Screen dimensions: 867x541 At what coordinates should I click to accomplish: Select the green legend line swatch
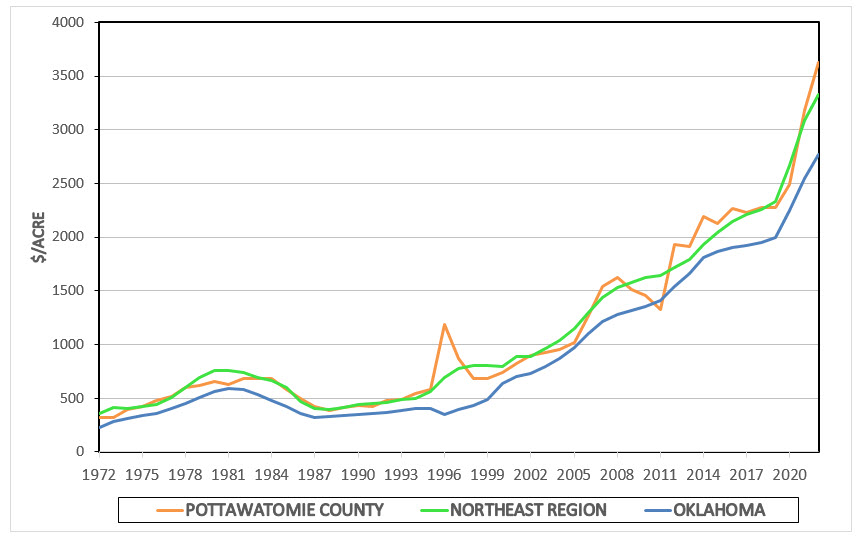[x=430, y=510]
